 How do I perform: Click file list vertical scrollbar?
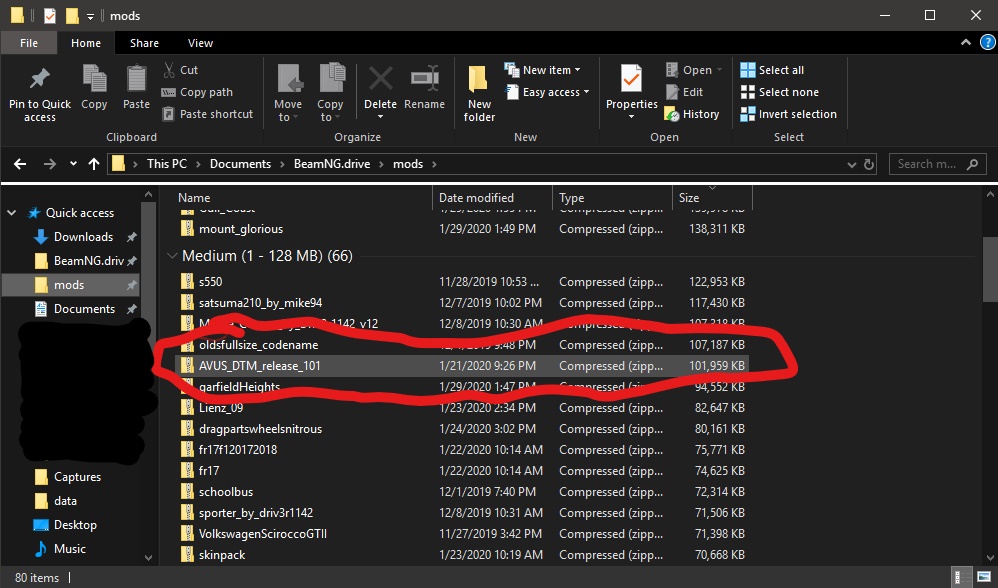point(991,267)
